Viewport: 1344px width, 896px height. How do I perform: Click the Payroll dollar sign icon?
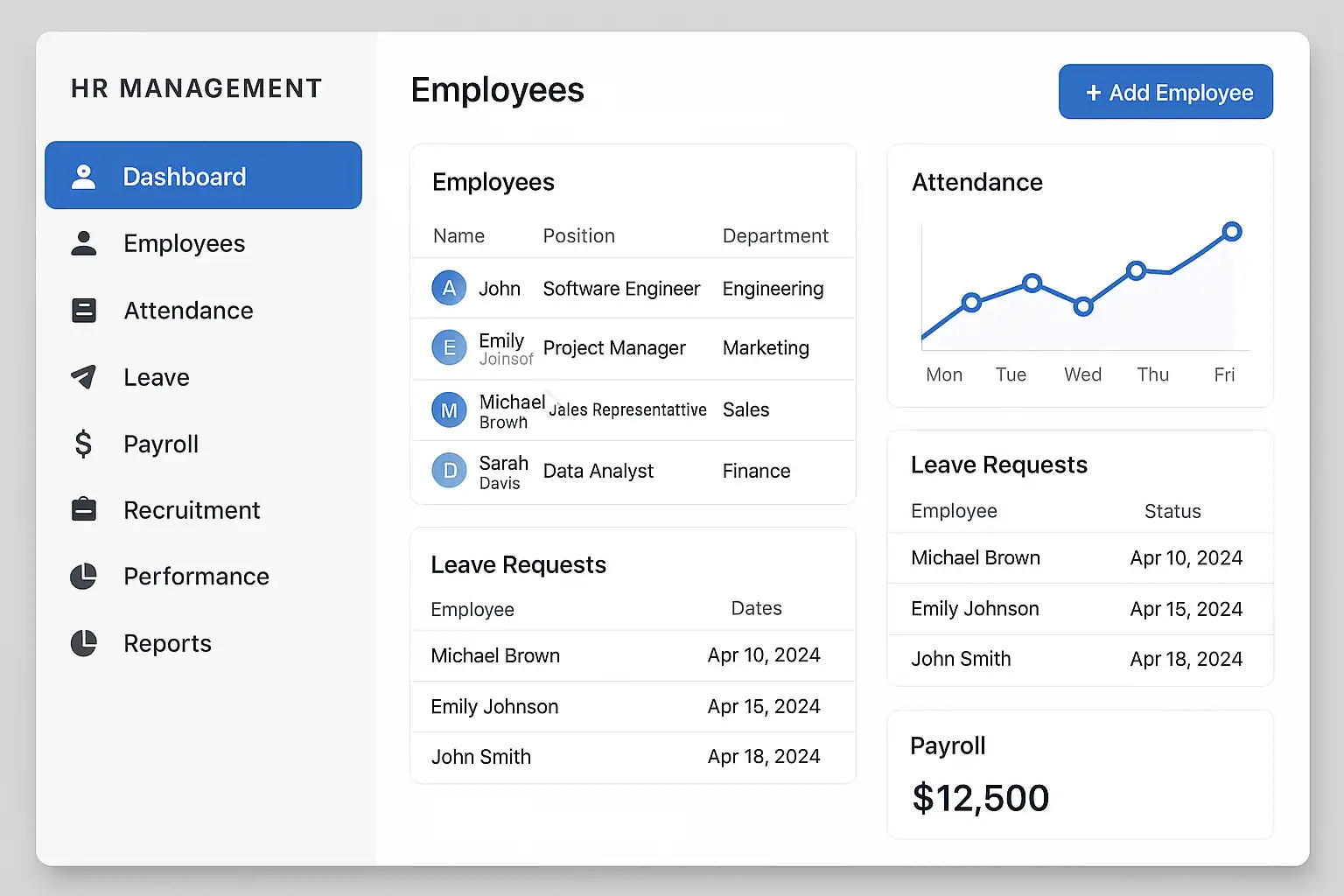coord(84,444)
